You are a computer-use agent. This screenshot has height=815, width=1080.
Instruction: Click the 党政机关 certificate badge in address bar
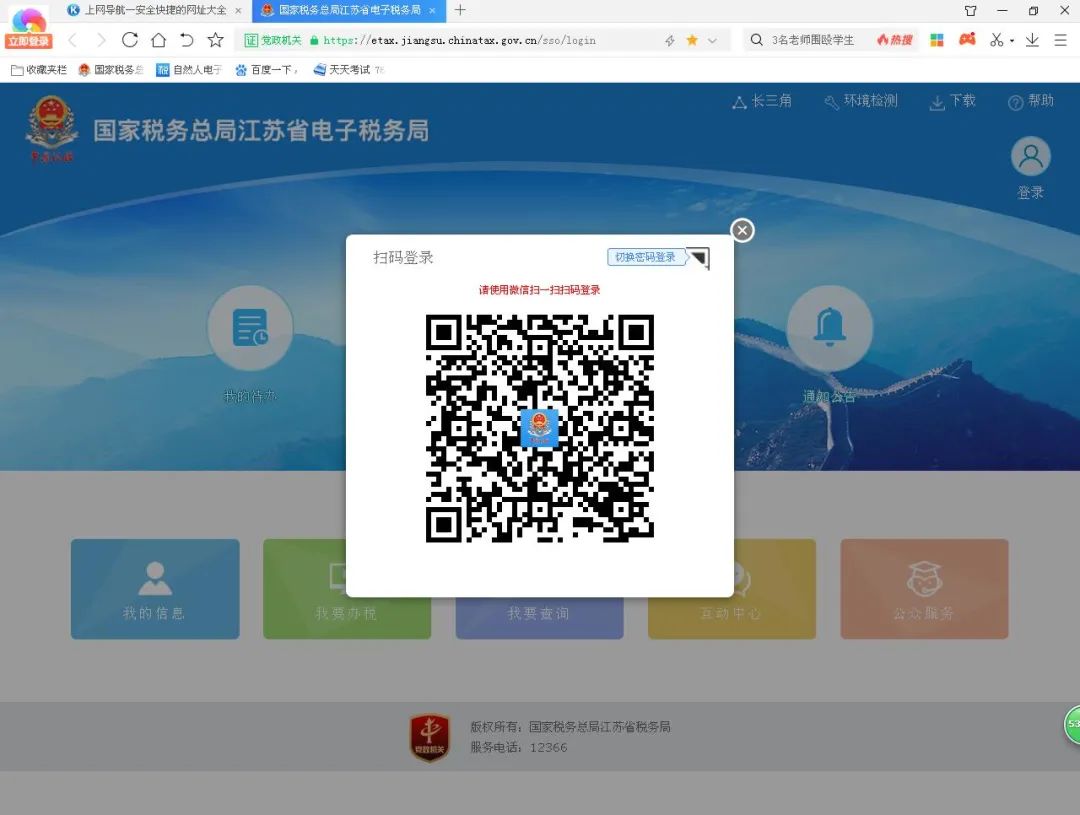273,41
